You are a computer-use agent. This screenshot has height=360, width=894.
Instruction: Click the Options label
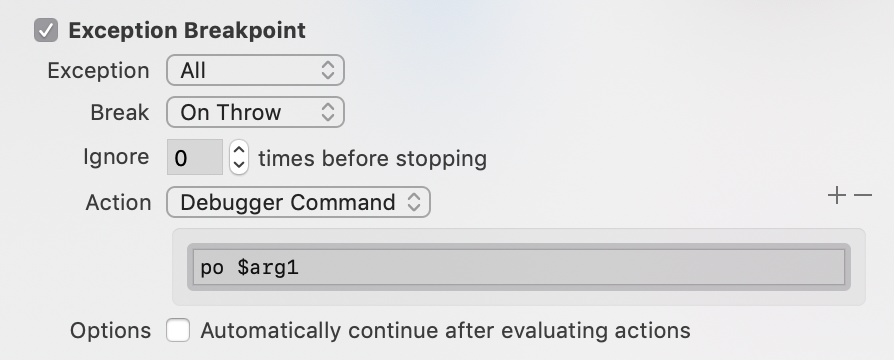click(111, 331)
